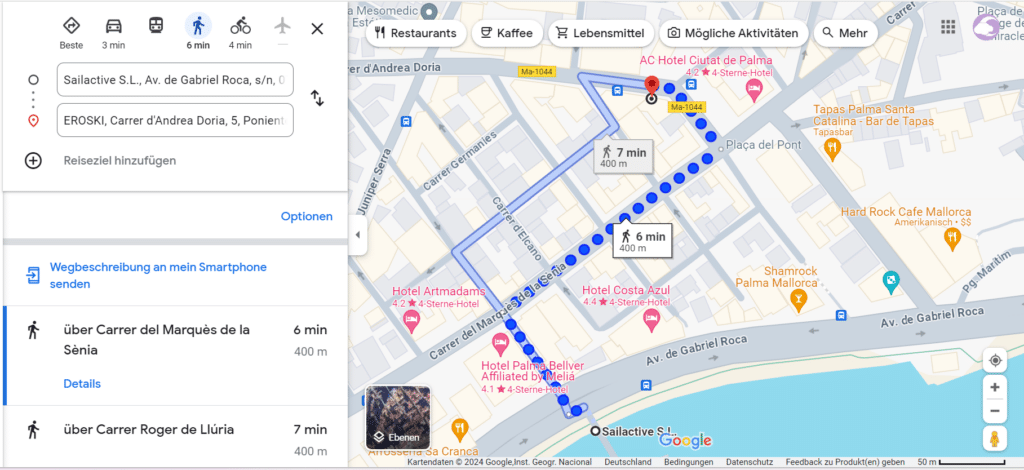Screen dimensions: 1024x470
Task: Click the my-location target button on the map
Action: [995, 360]
